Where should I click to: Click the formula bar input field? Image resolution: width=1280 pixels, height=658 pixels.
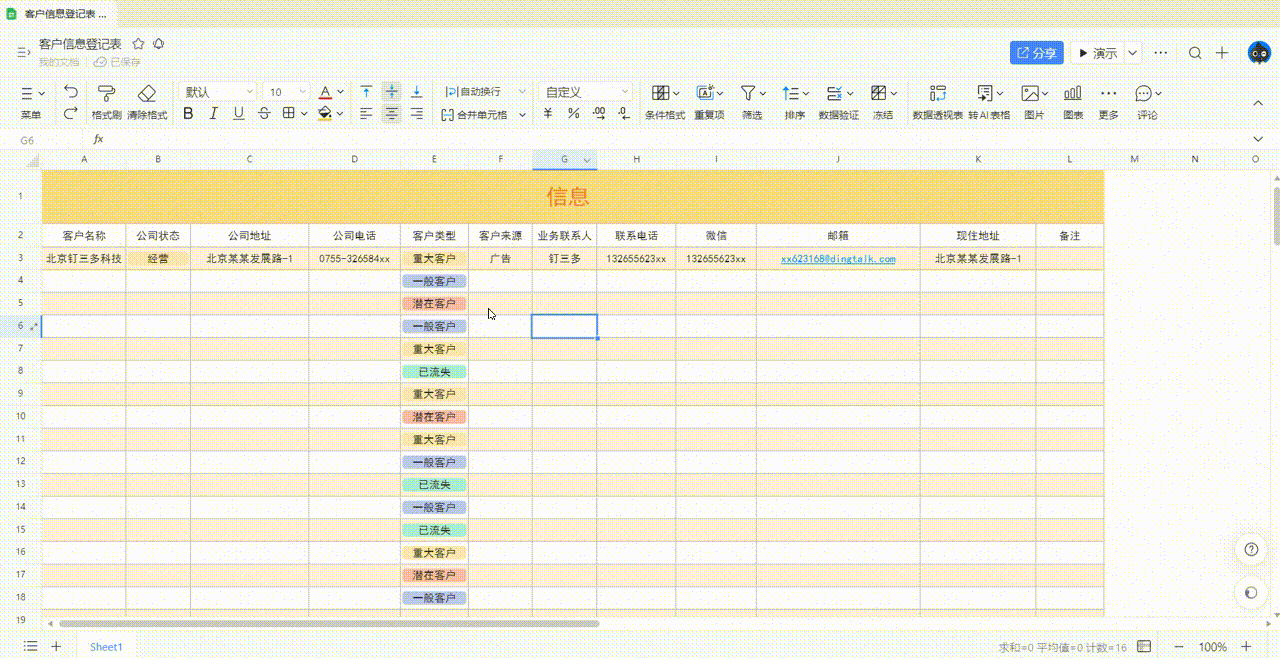click(680, 139)
